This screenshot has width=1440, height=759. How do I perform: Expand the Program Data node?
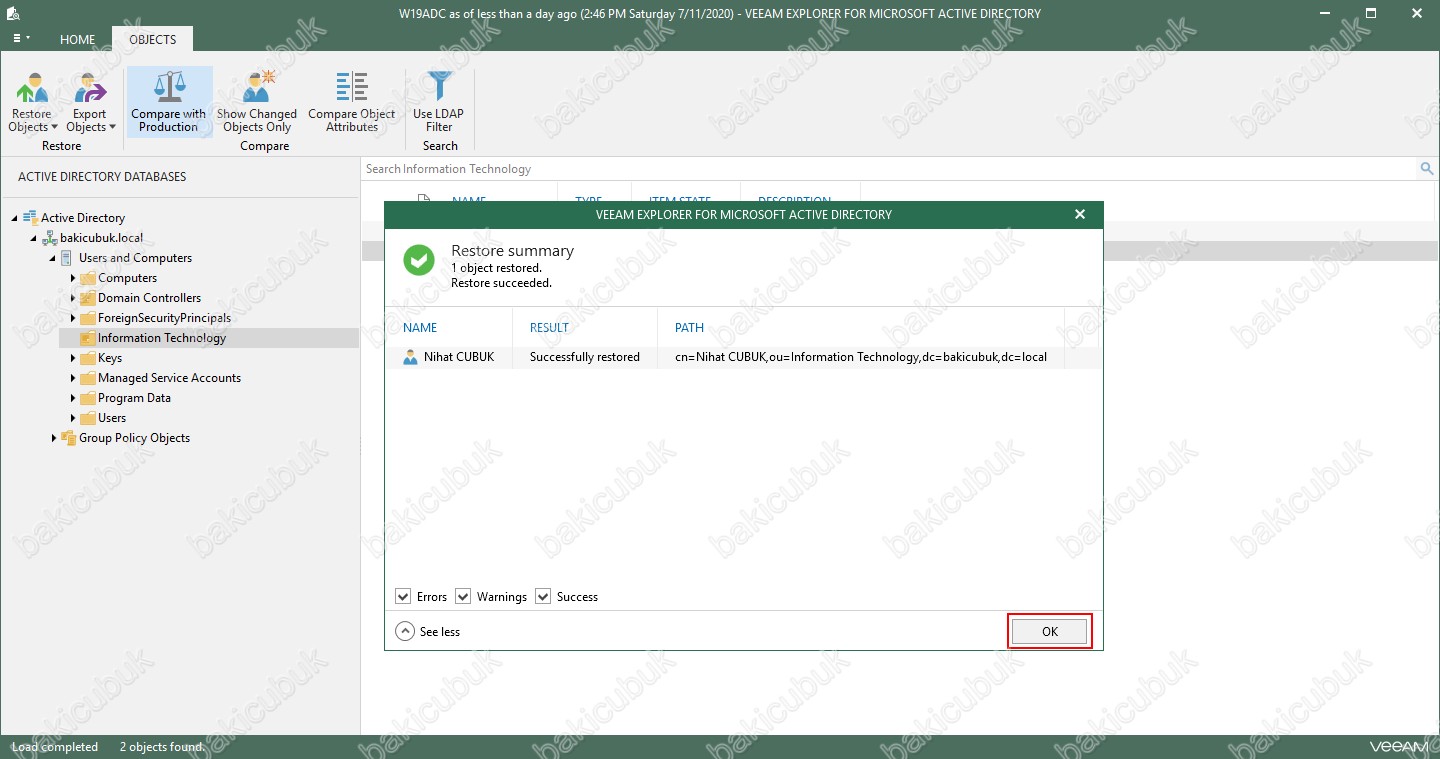tap(73, 398)
